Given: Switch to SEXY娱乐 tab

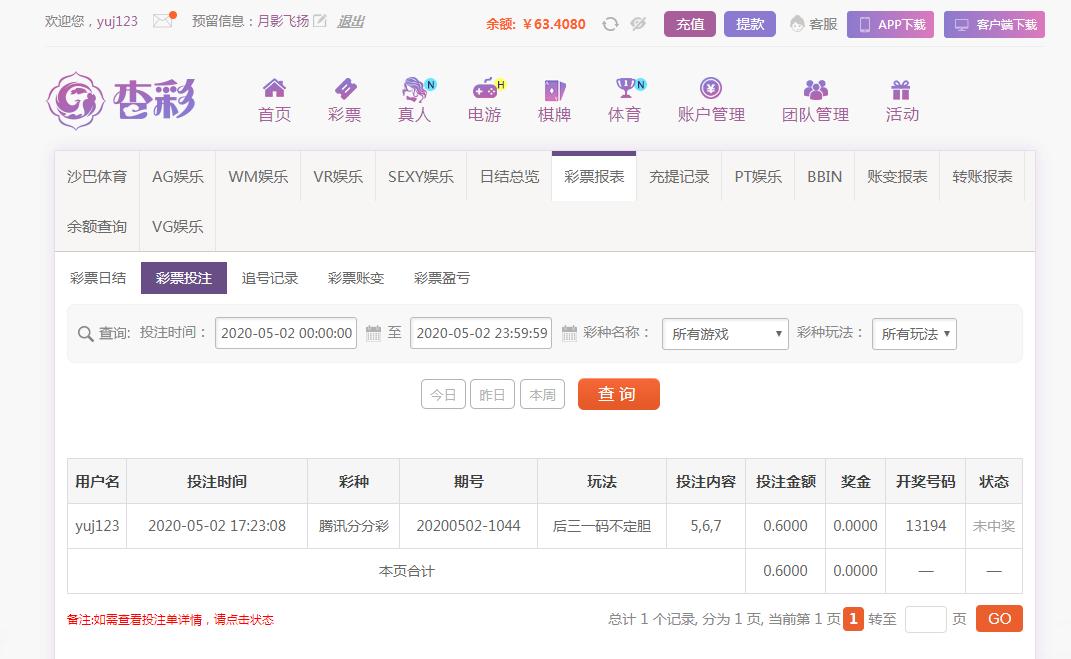Looking at the screenshot, I should click(421, 176).
